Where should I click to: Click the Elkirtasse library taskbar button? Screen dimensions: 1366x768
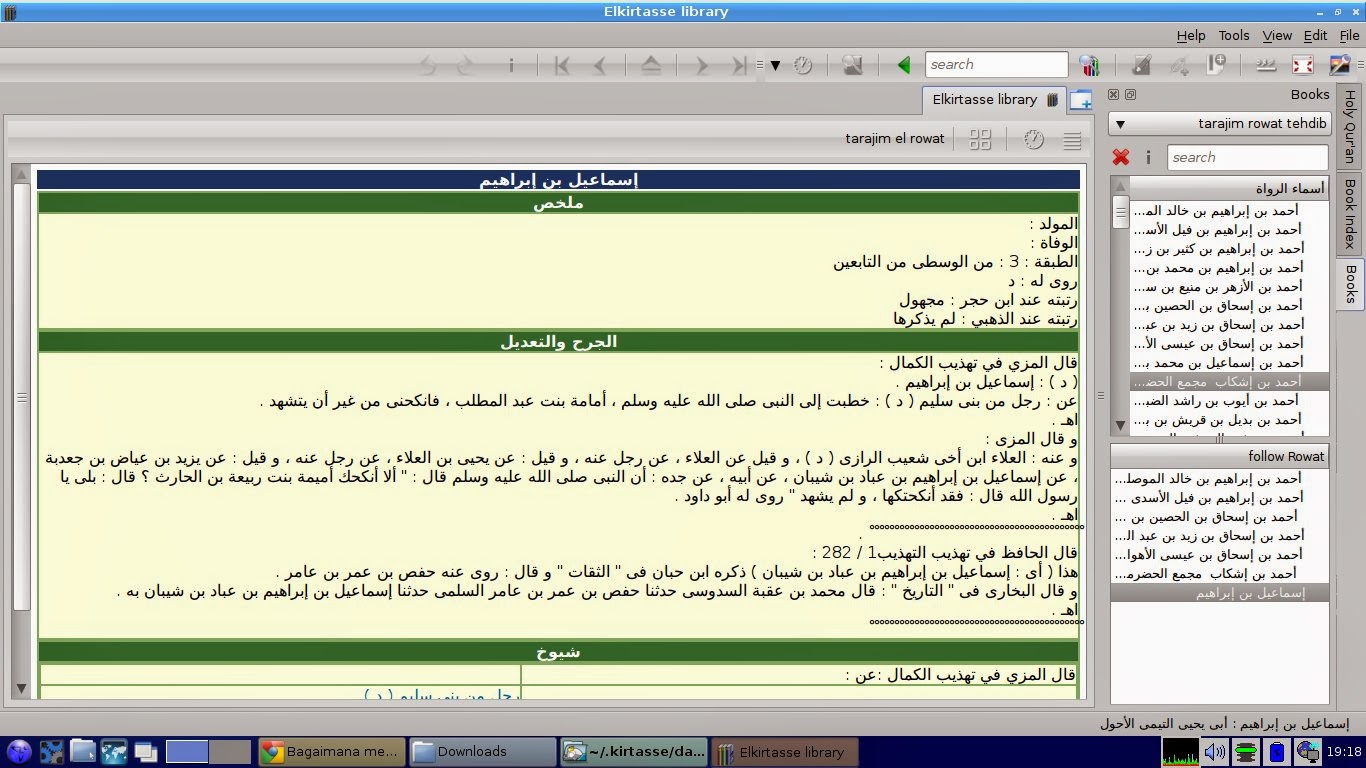(x=785, y=752)
